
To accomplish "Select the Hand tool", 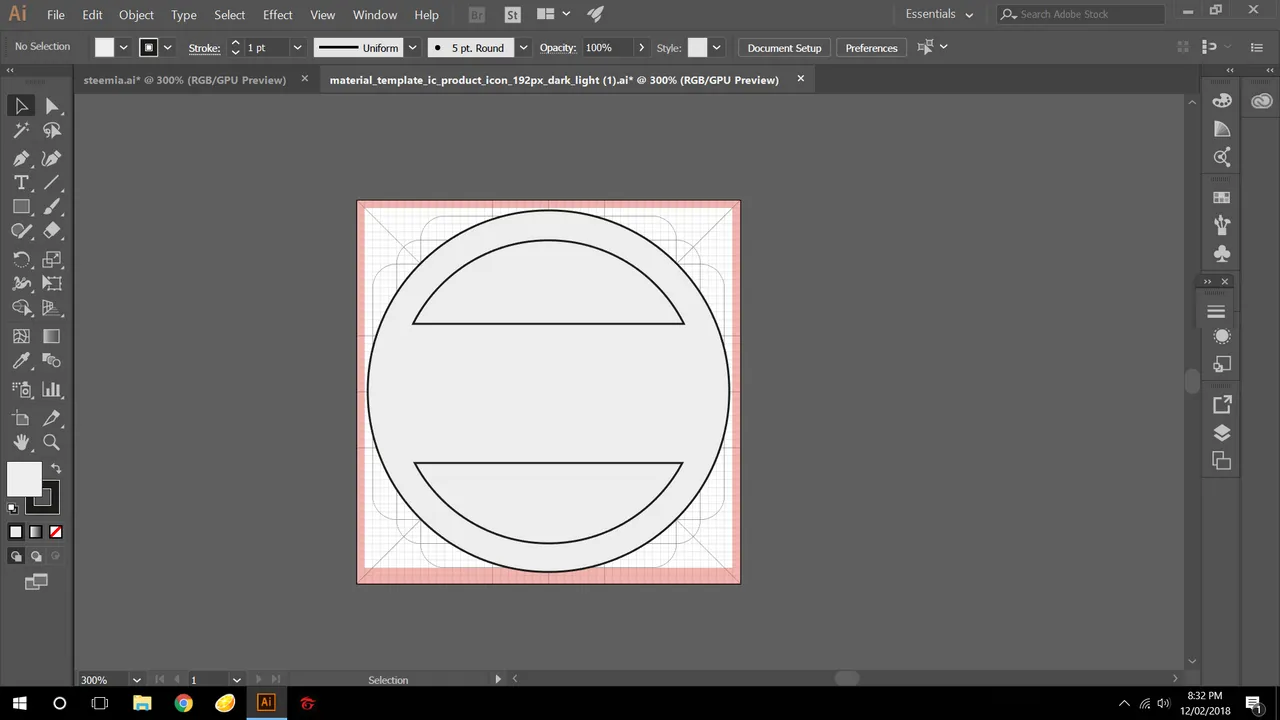I will pos(21,442).
